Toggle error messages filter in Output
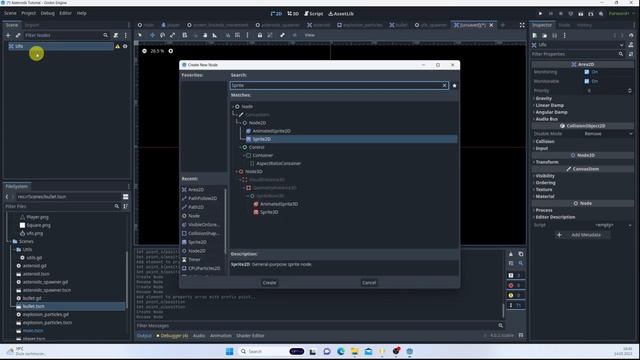This screenshot has height=360, width=640. coord(516,285)
